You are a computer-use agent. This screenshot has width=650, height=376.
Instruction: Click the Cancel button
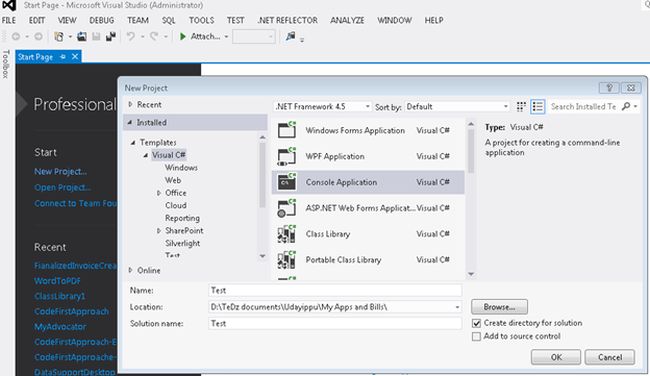pos(609,357)
